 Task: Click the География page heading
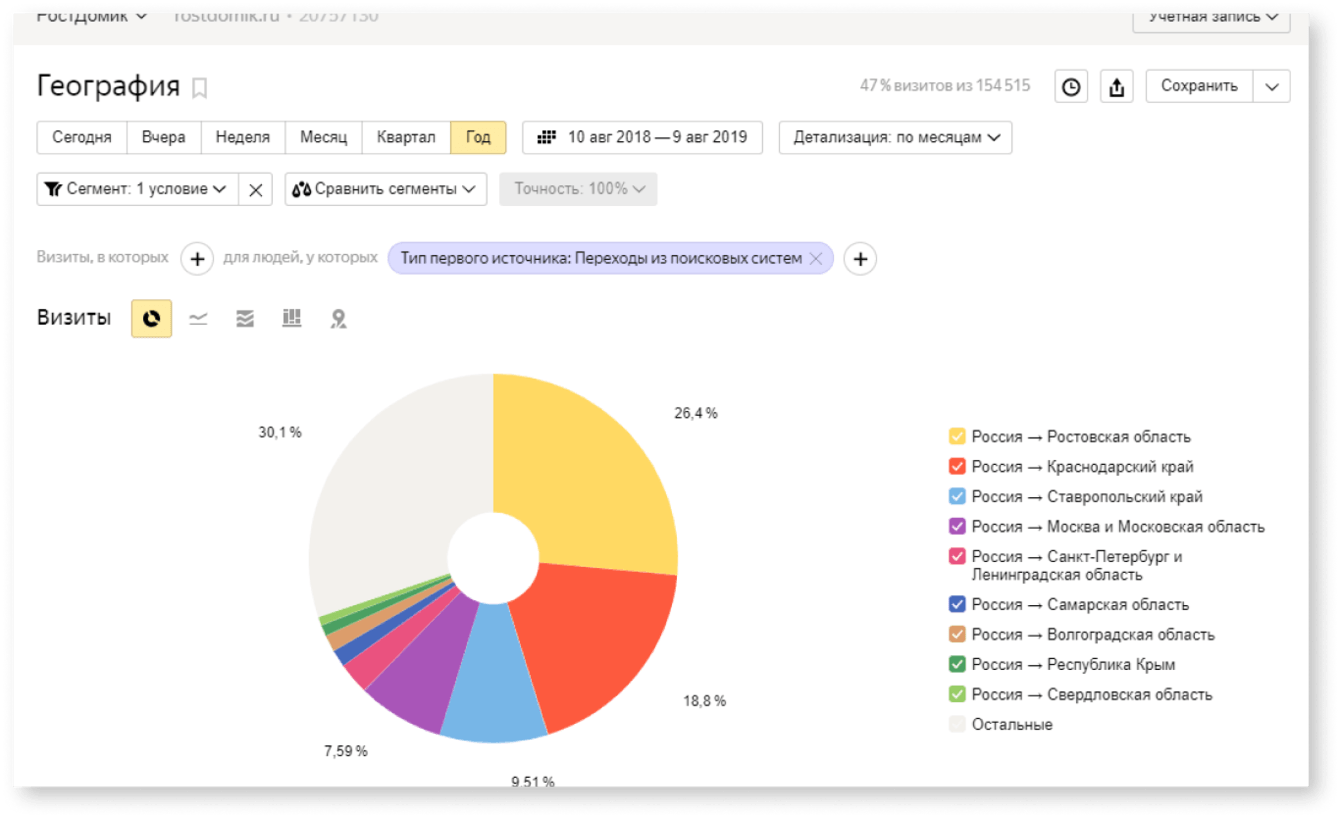point(108,86)
